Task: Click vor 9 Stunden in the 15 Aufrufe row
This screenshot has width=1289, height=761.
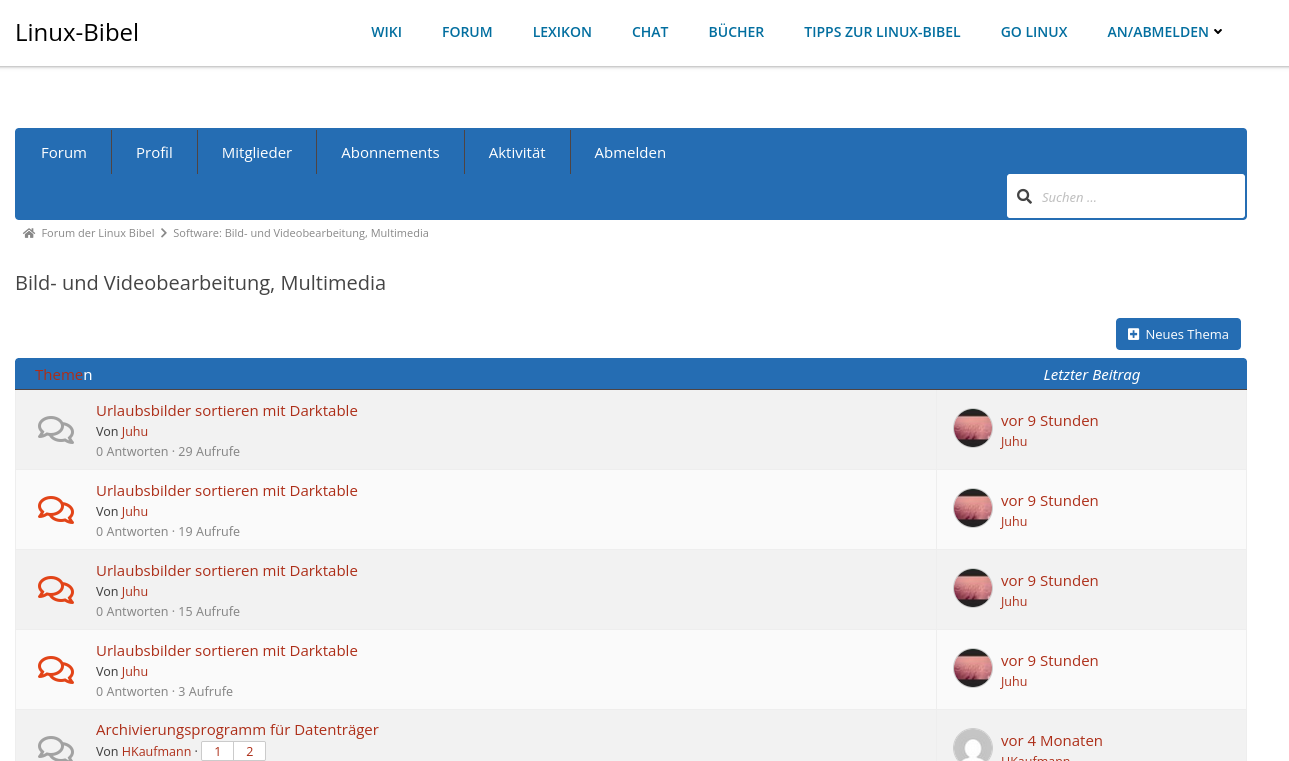Action: coord(1049,580)
